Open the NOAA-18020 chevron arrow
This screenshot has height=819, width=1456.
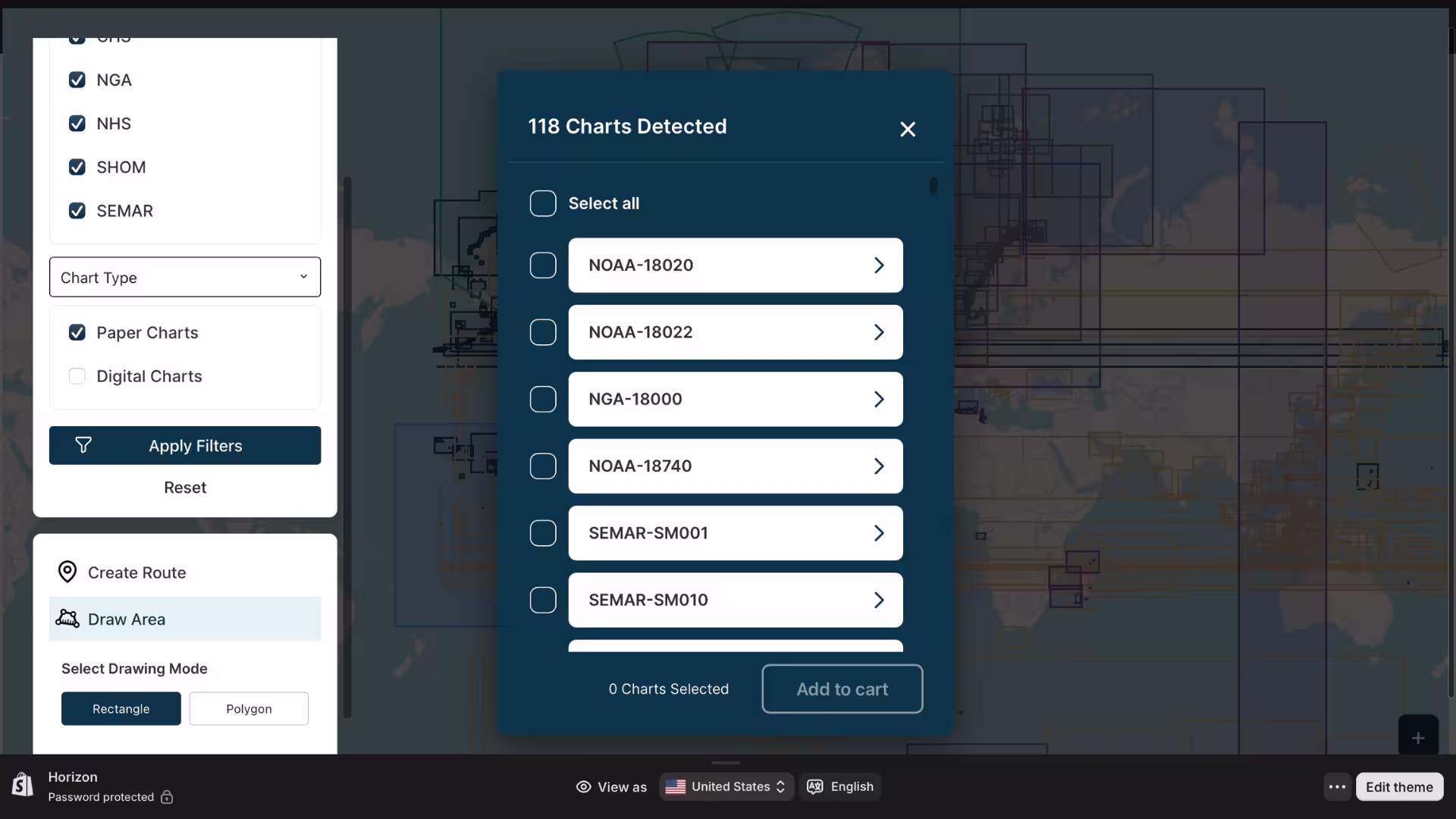pos(879,265)
